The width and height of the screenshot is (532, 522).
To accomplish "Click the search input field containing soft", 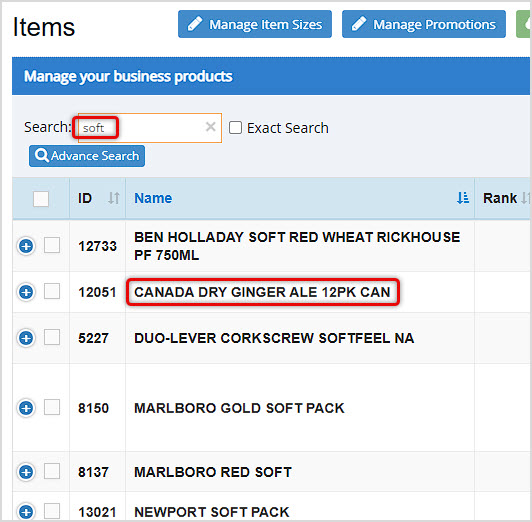I will (150, 128).
